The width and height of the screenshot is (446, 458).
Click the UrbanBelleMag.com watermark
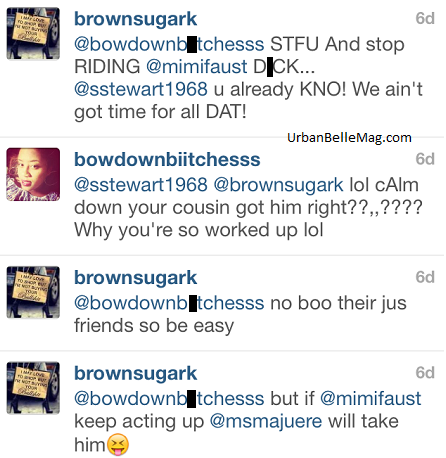pos(349,138)
